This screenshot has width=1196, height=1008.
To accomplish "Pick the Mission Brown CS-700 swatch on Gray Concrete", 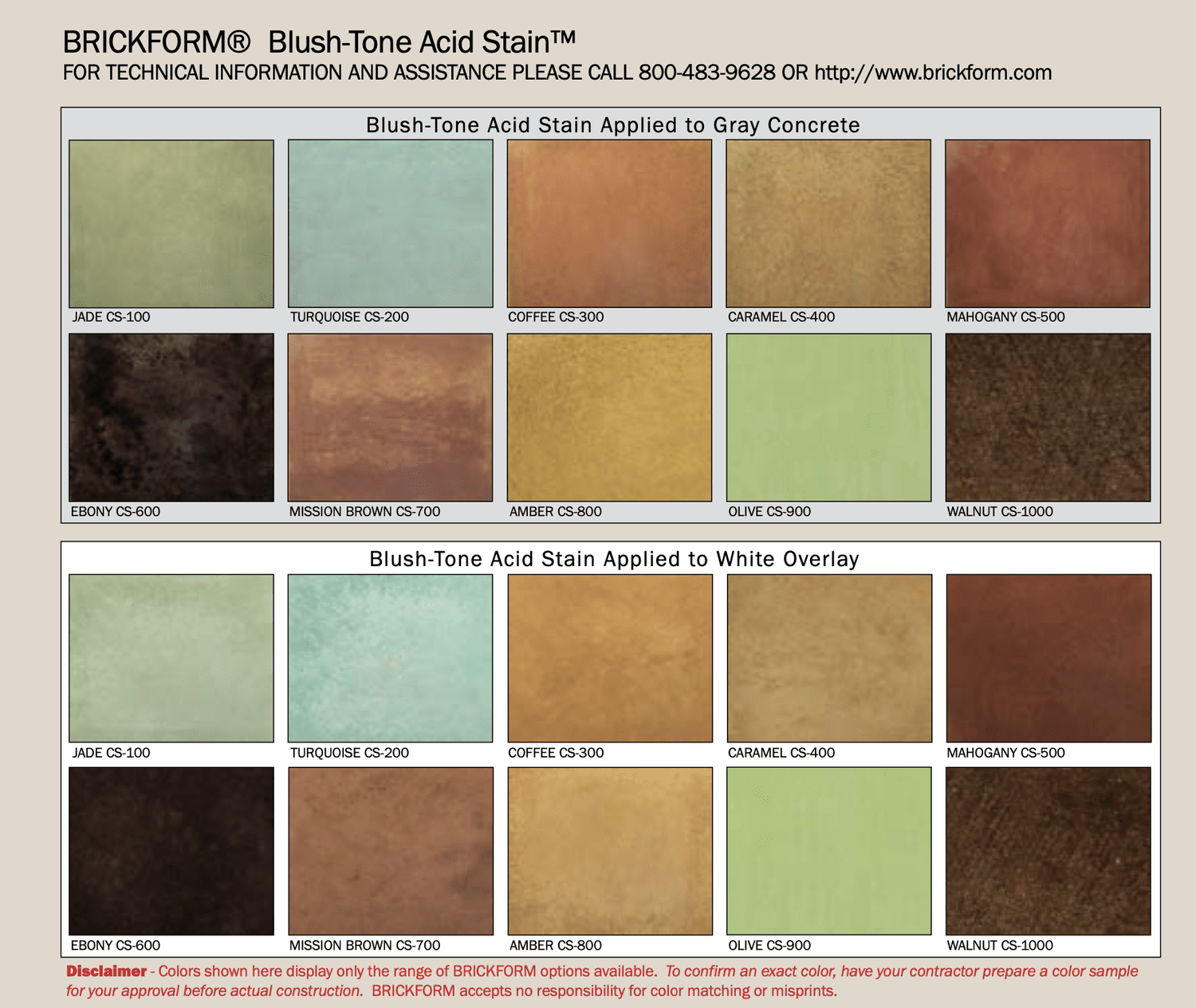I will pyautogui.click(x=391, y=418).
